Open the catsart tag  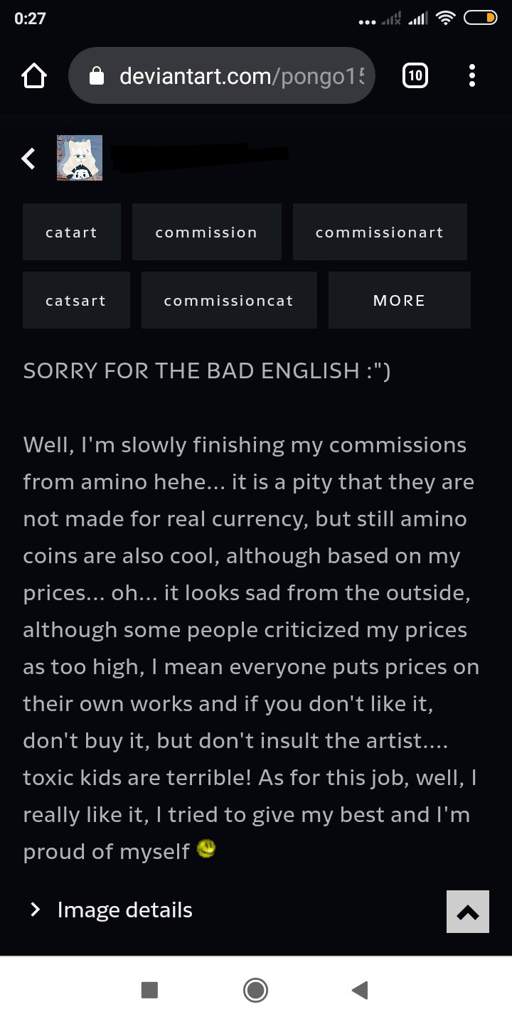click(x=76, y=300)
